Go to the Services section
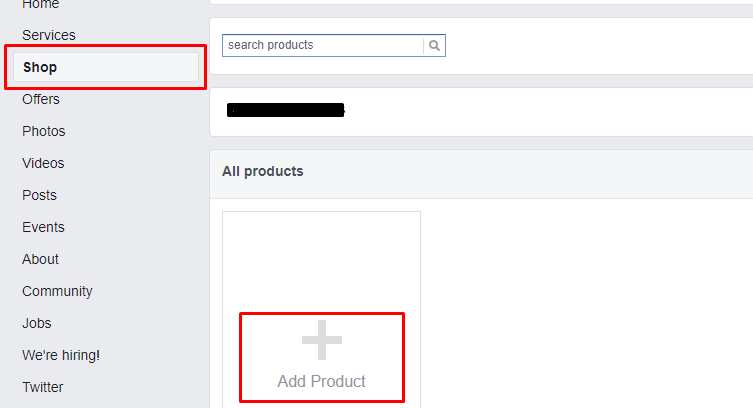 click(49, 35)
